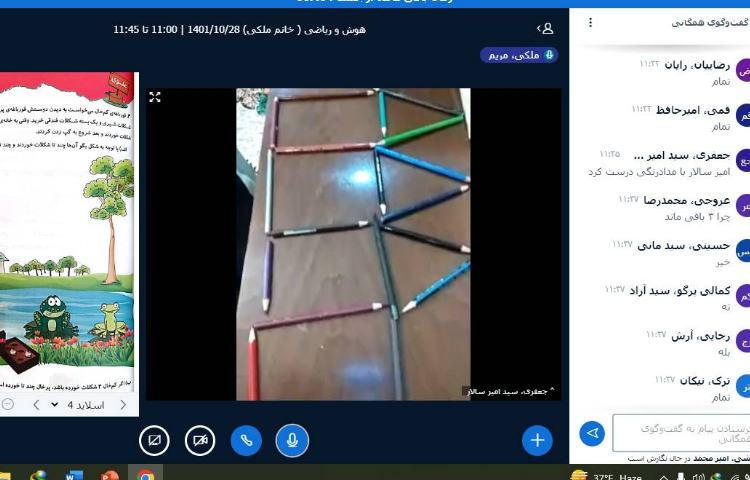Toggle webcam sharing button
750x480 pixels.
pos(200,440)
